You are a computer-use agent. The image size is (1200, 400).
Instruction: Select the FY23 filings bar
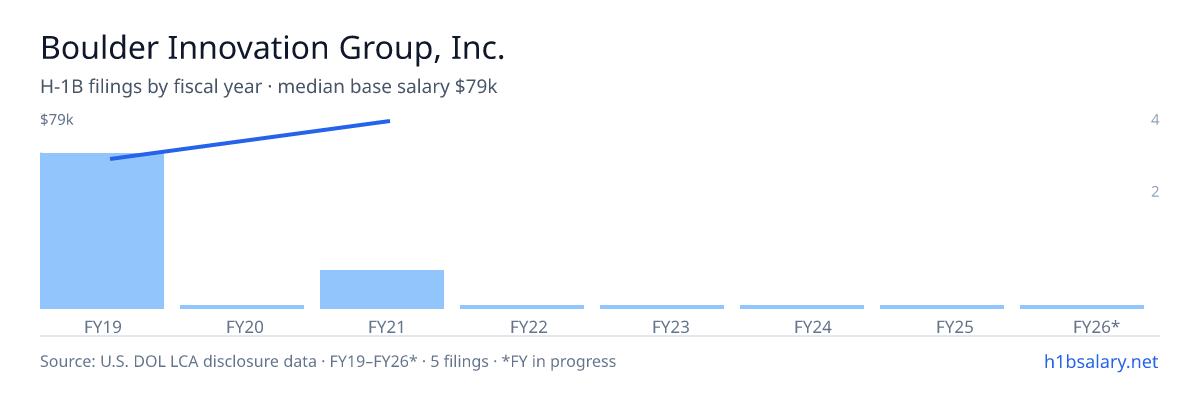tap(662, 307)
